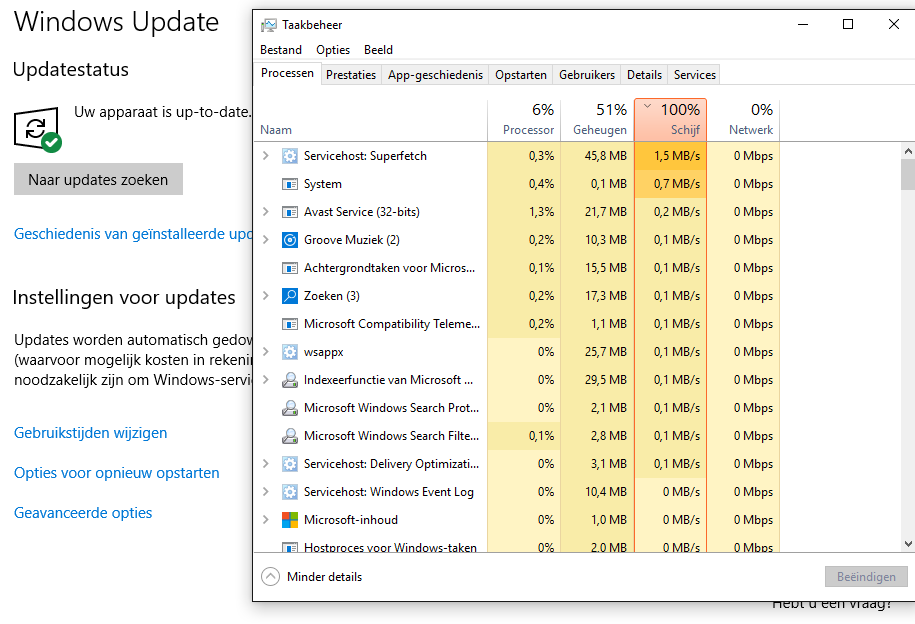Screen dimensions: 915x624
Task: Sort by the Netwerk column header
Action: tap(743, 120)
